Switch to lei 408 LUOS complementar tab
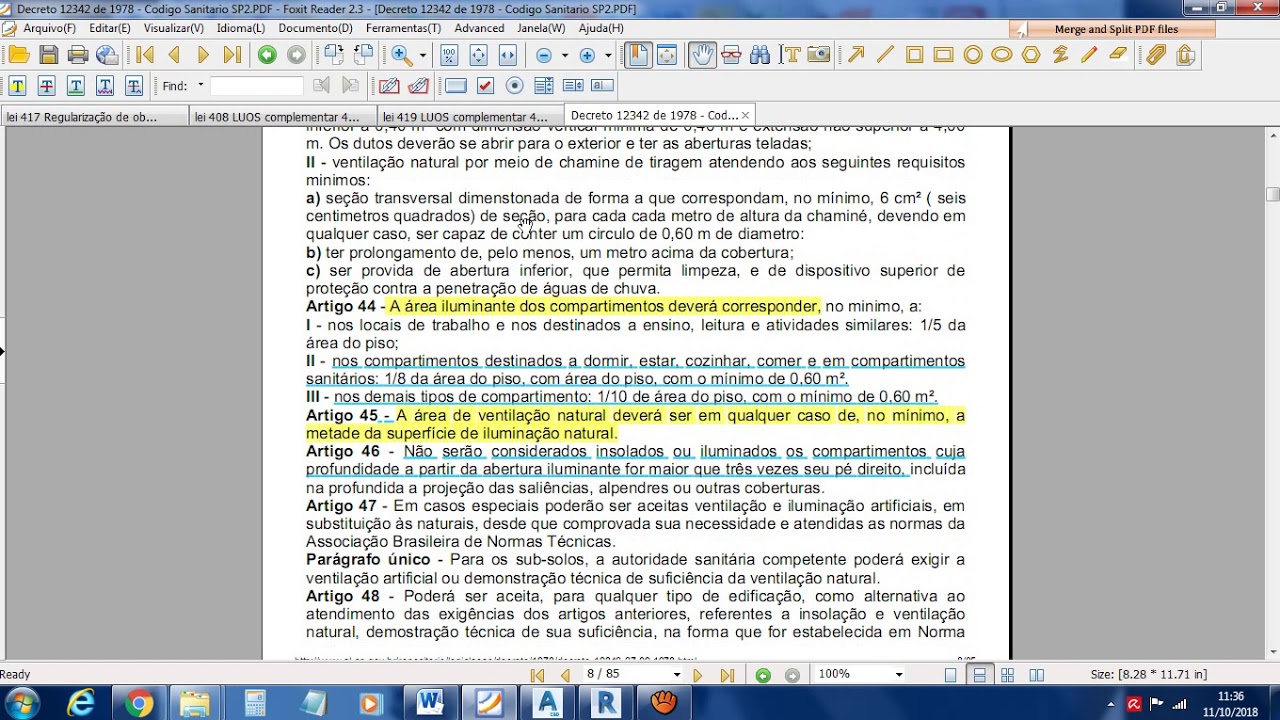The width and height of the screenshot is (1280, 720). tap(283, 117)
